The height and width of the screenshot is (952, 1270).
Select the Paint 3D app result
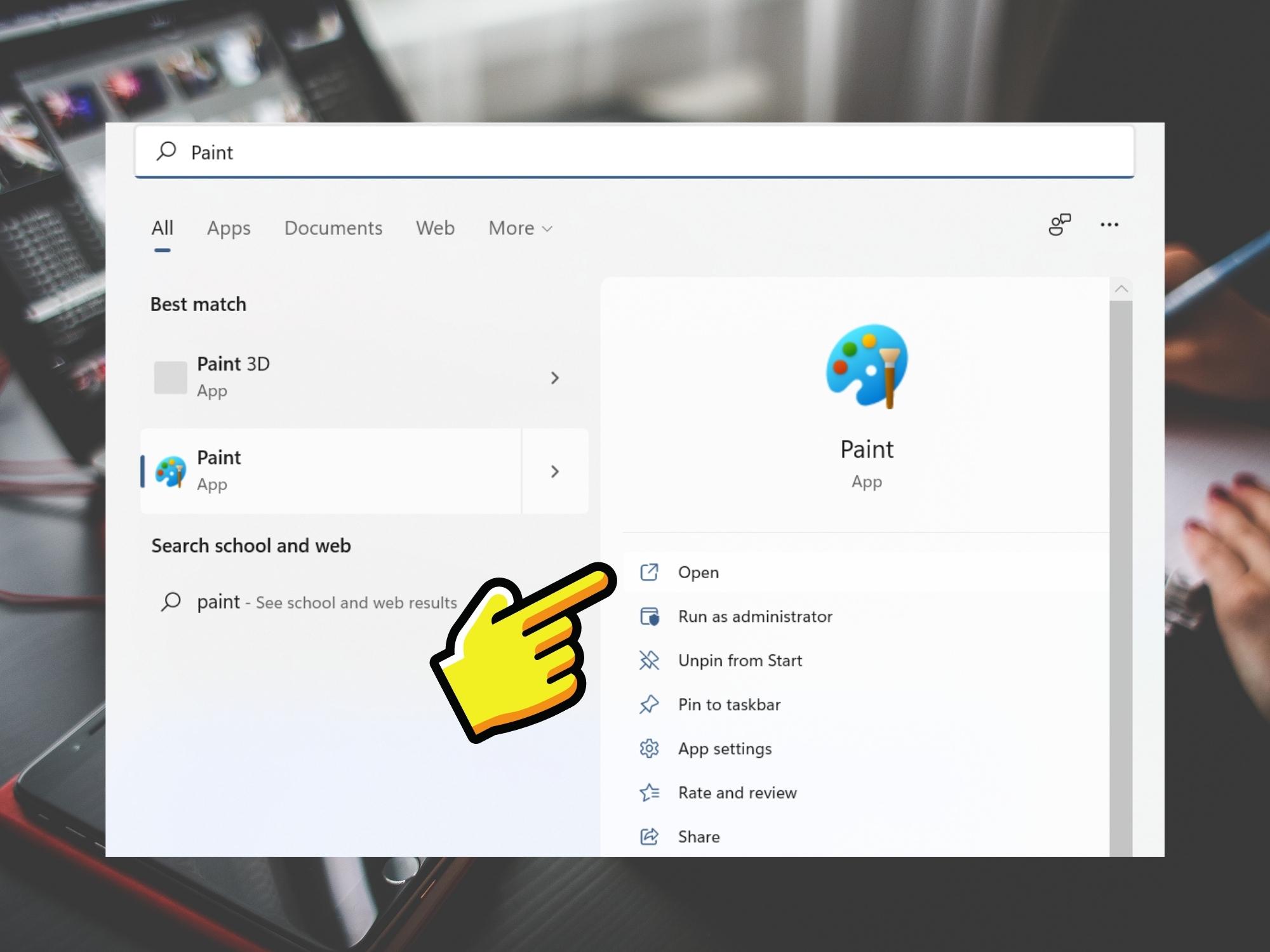tap(364, 378)
